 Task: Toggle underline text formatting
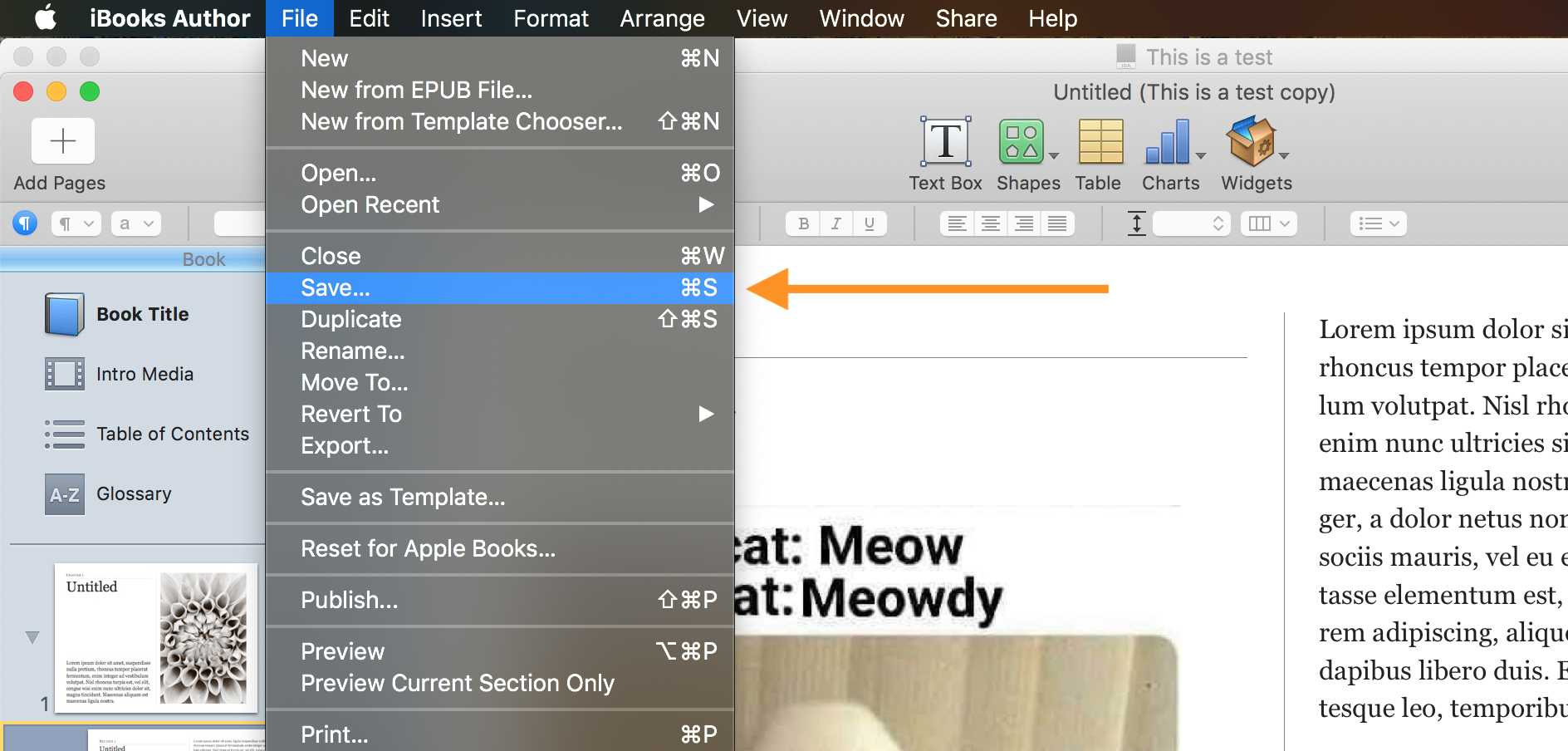coord(870,223)
